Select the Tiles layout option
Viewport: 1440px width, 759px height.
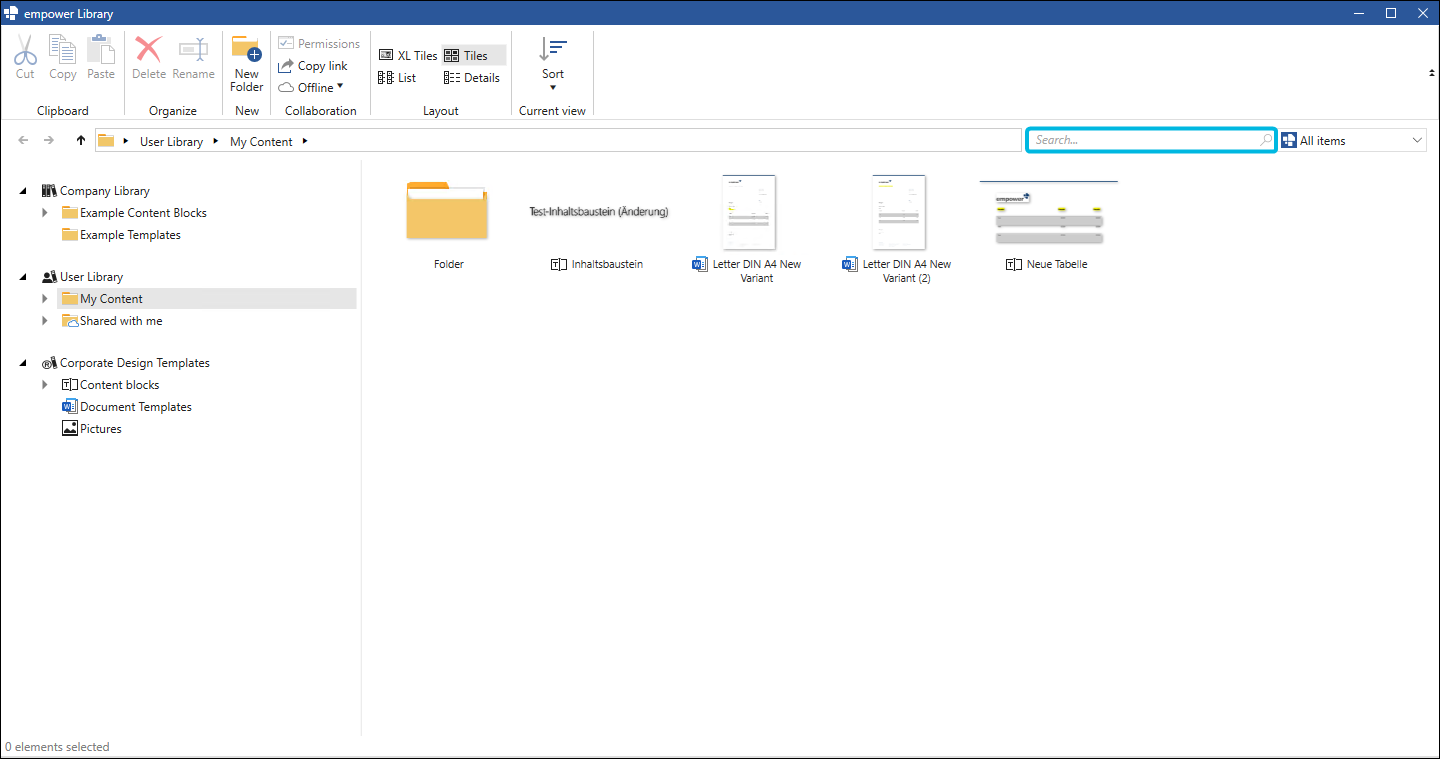coord(474,56)
